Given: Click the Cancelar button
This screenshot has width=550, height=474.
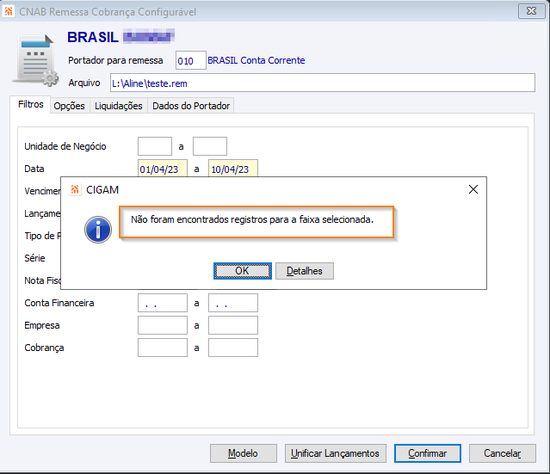Looking at the screenshot, I should tap(502, 453).
